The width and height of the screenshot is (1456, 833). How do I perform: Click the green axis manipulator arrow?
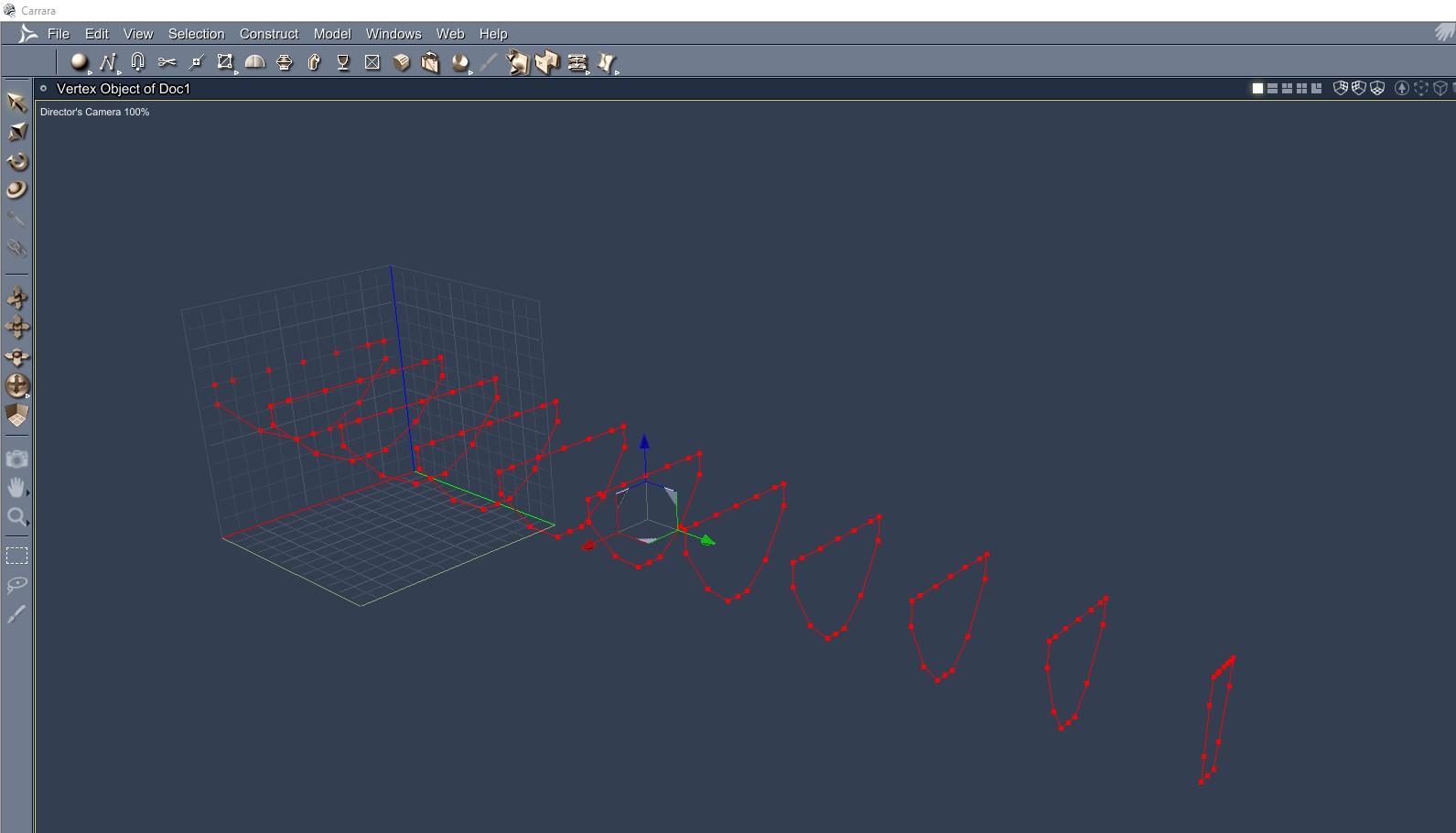[706, 541]
